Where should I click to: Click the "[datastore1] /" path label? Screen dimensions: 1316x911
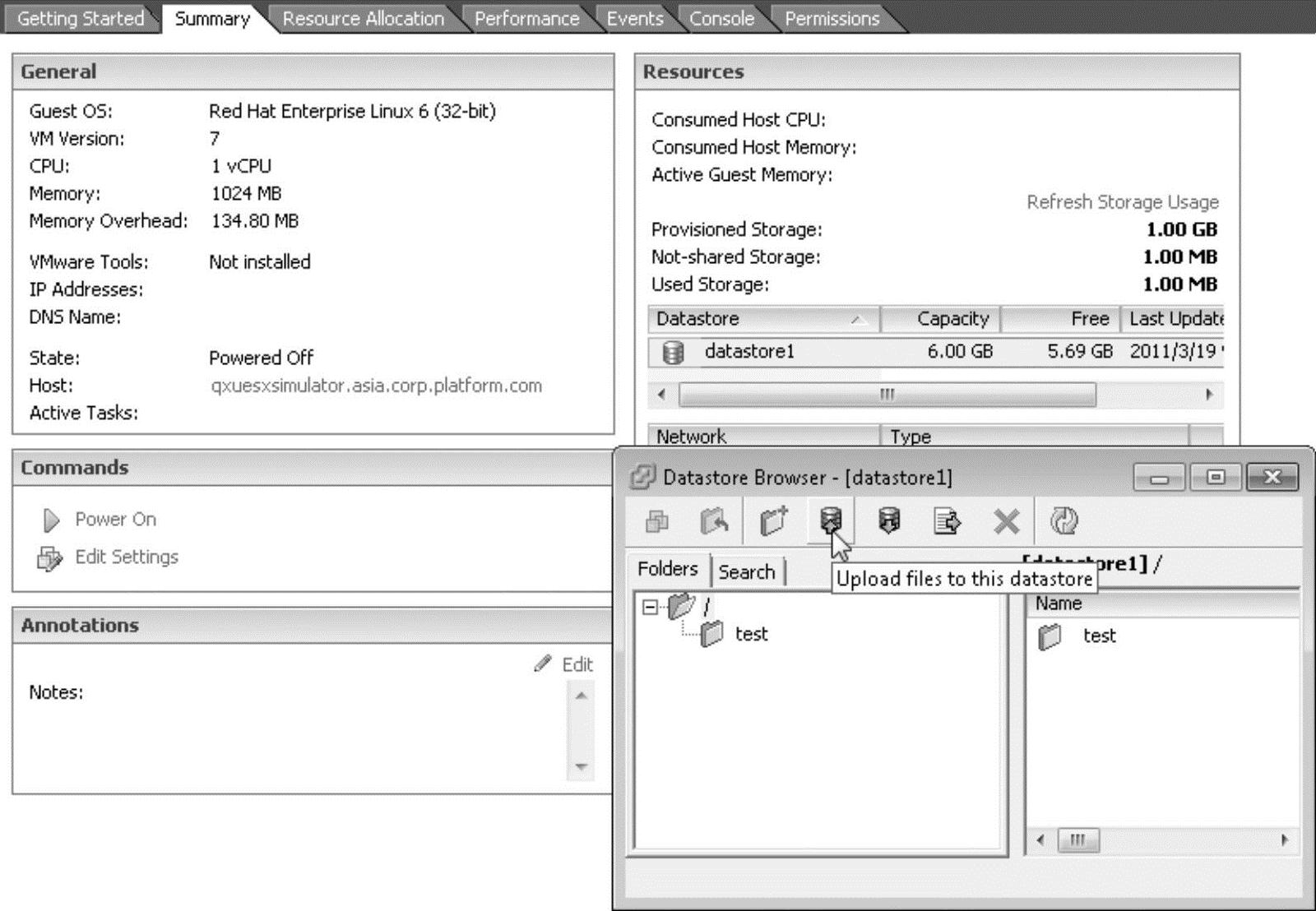[1091, 564]
